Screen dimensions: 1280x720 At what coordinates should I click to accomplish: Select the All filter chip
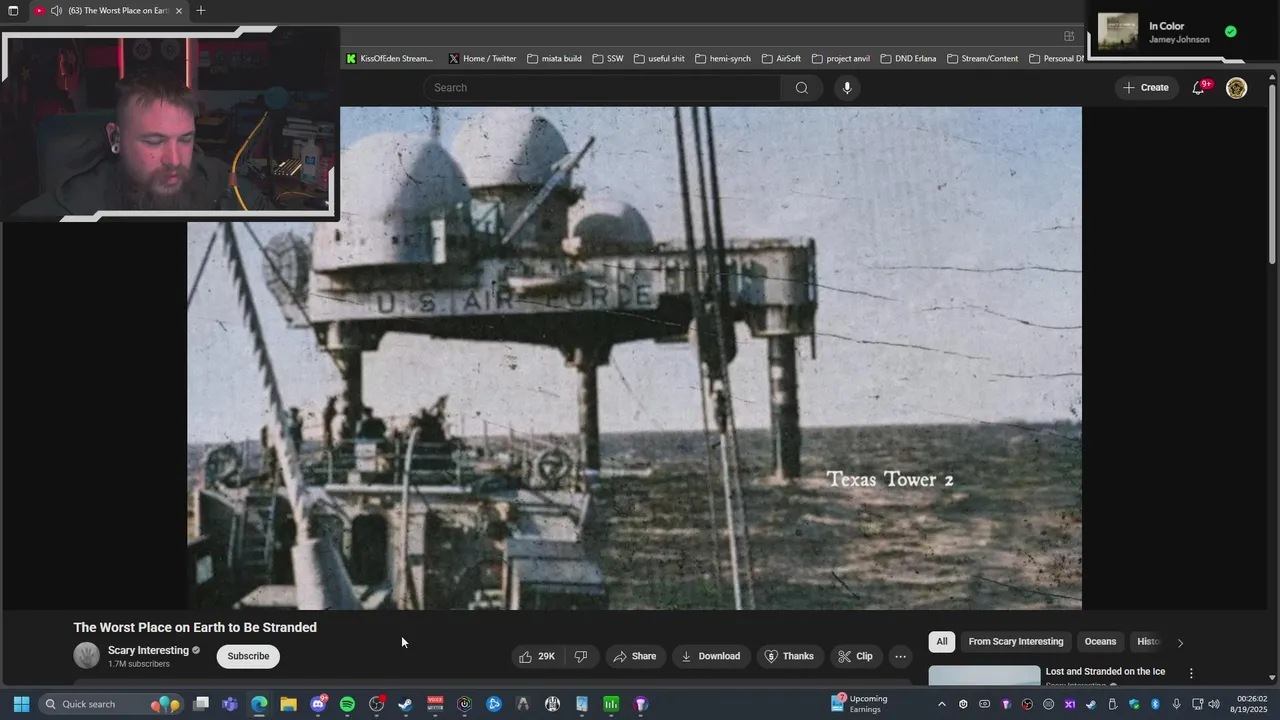pos(941,642)
